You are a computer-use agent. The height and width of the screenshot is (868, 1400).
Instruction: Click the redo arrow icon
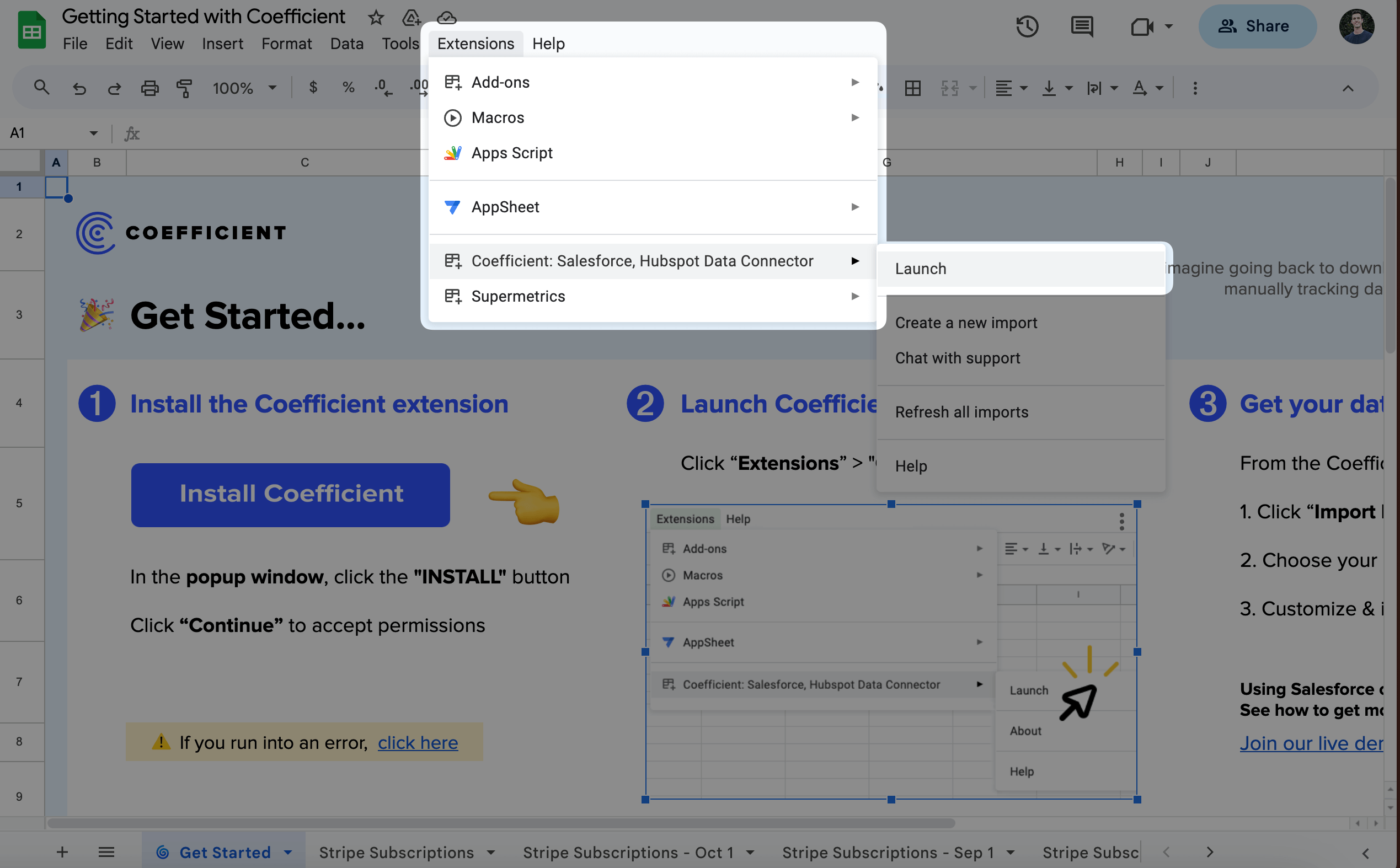[114, 88]
